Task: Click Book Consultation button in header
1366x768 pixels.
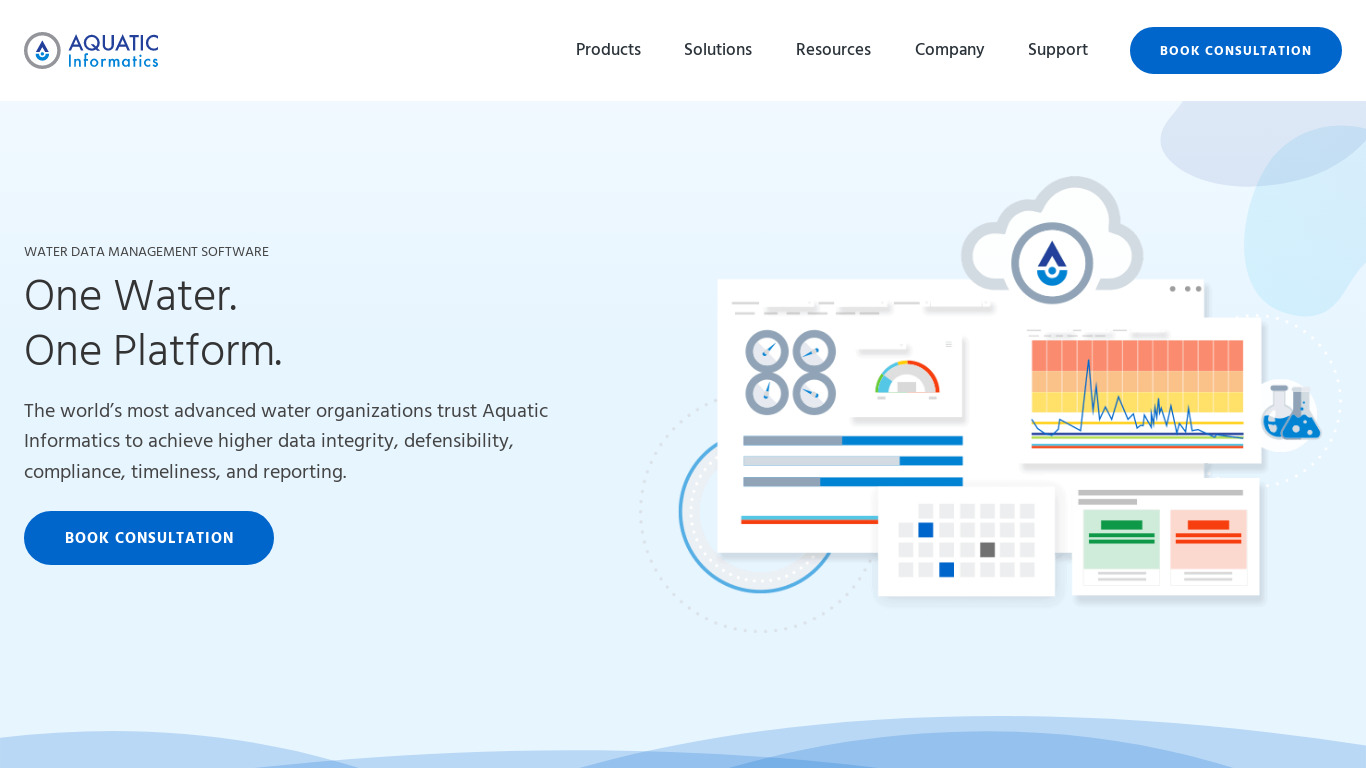Action: [1236, 50]
